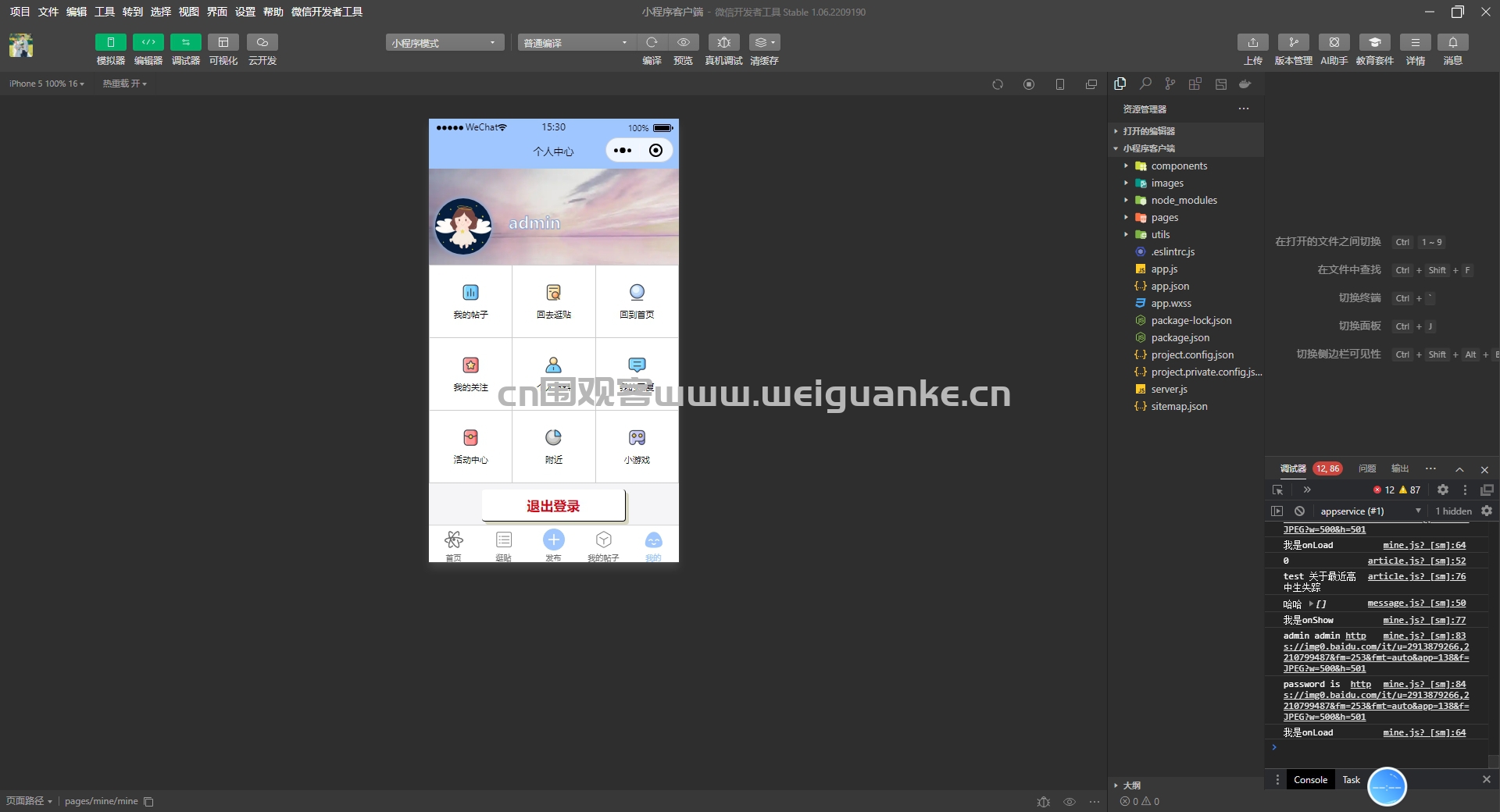Image resolution: width=1500 pixels, height=812 pixels.
Task: Click the admin avatar image
Action: pyautogui.click(x=463, y=226)
